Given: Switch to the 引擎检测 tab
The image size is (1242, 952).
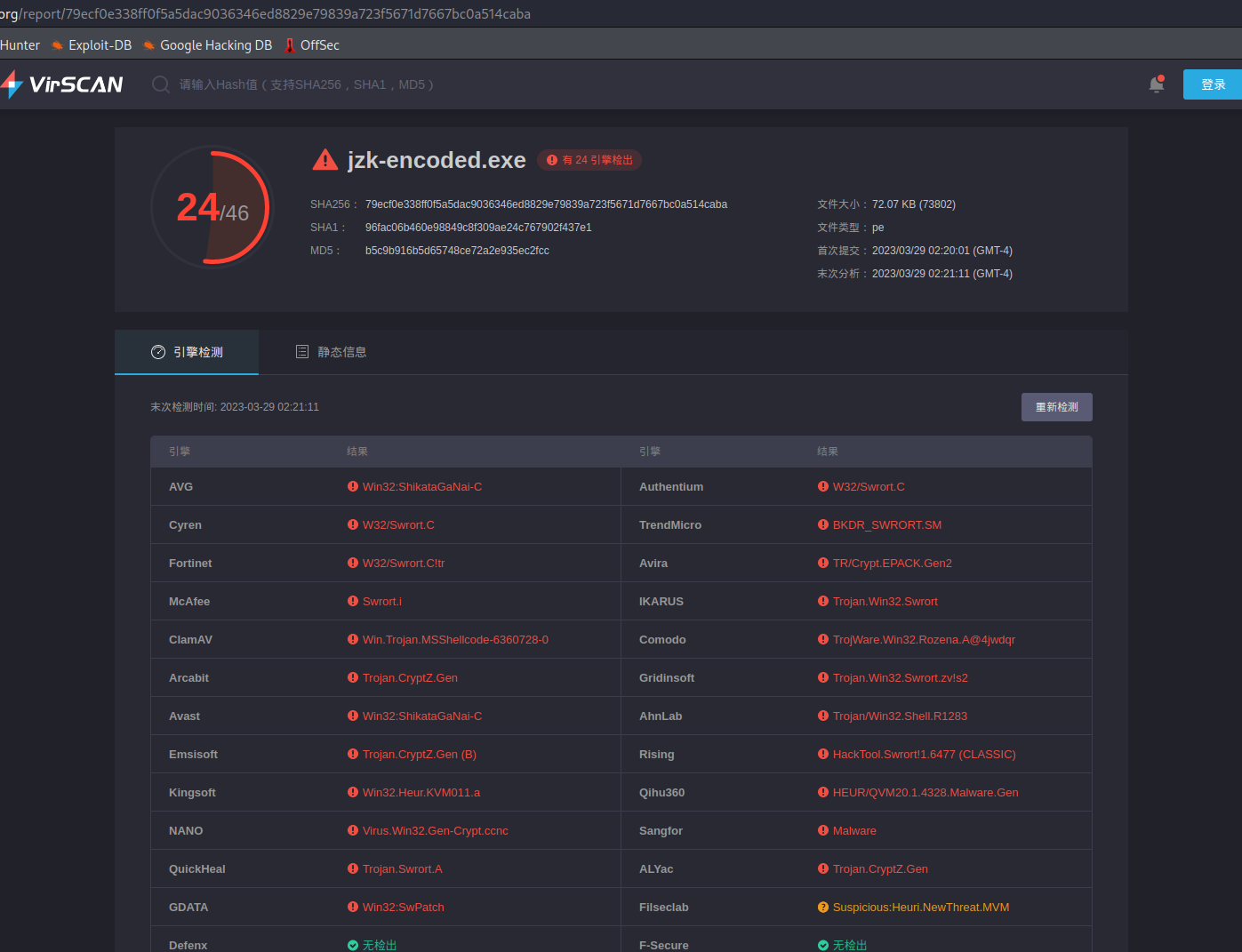Looking at the screenshot, I should 187,352.
